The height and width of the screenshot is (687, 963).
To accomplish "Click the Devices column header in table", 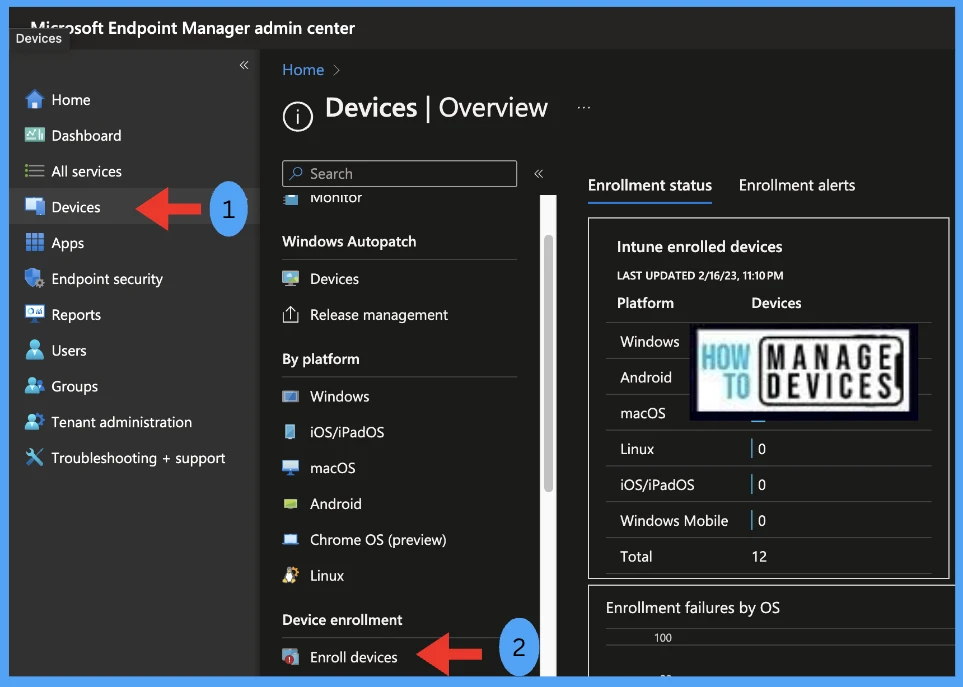I will tap(776, 303).
